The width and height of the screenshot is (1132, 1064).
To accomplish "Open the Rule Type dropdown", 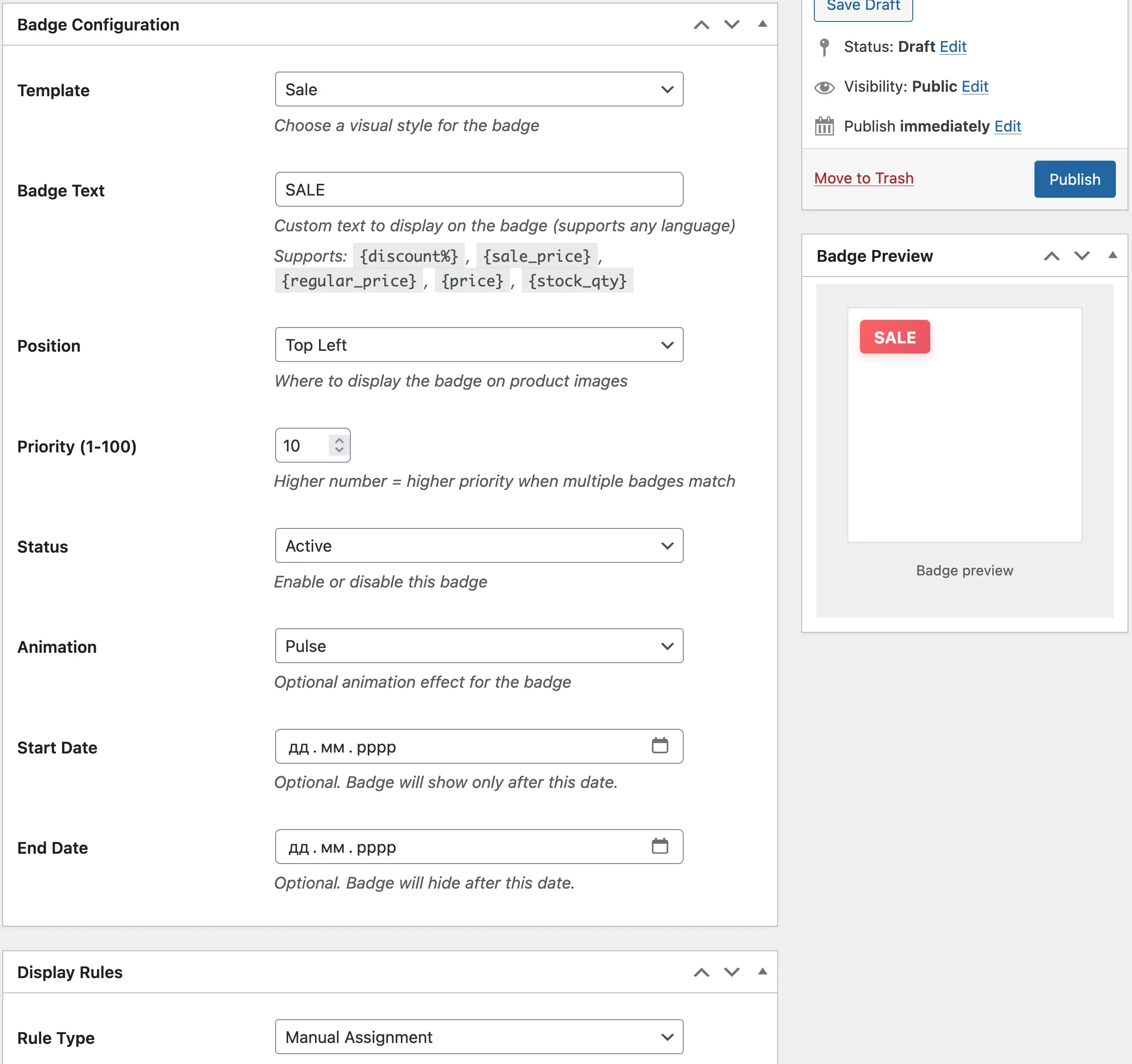I will pyautogui.click(x=479, y=1037).
